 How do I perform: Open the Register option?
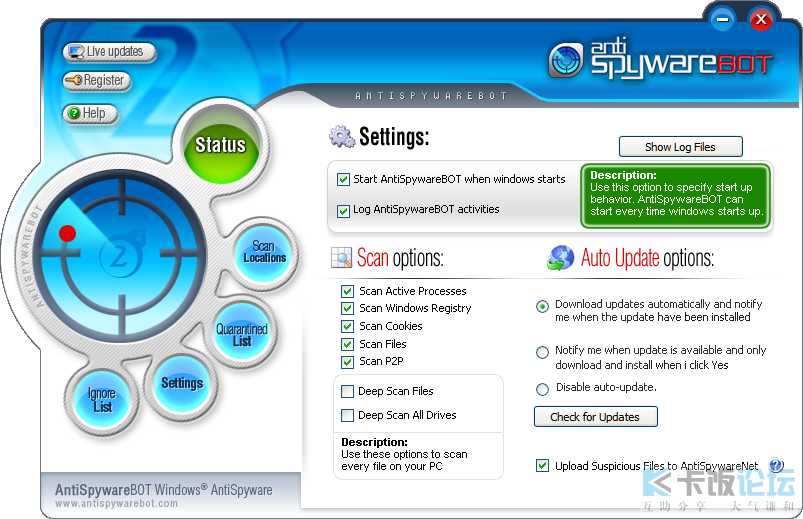click(x=95, y=81)
